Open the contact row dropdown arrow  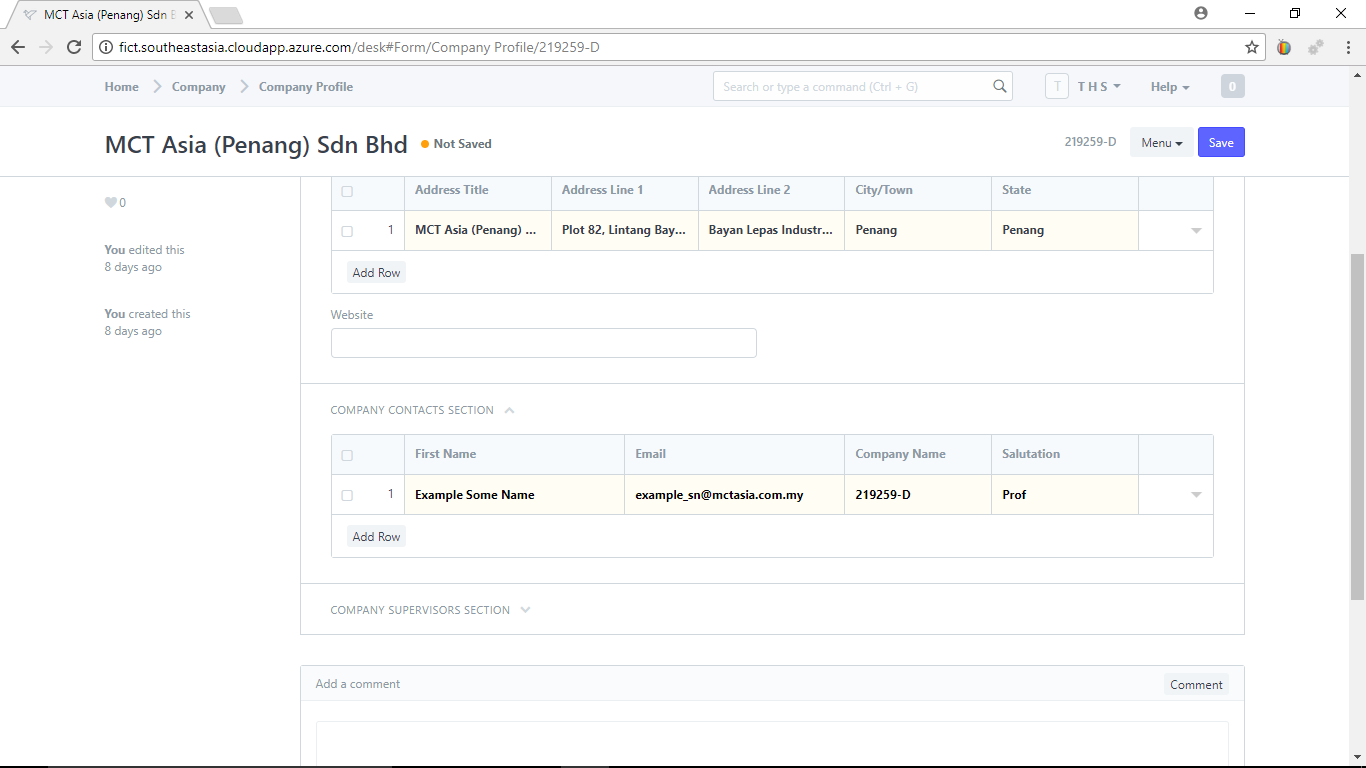click(x=1196, y=495)
